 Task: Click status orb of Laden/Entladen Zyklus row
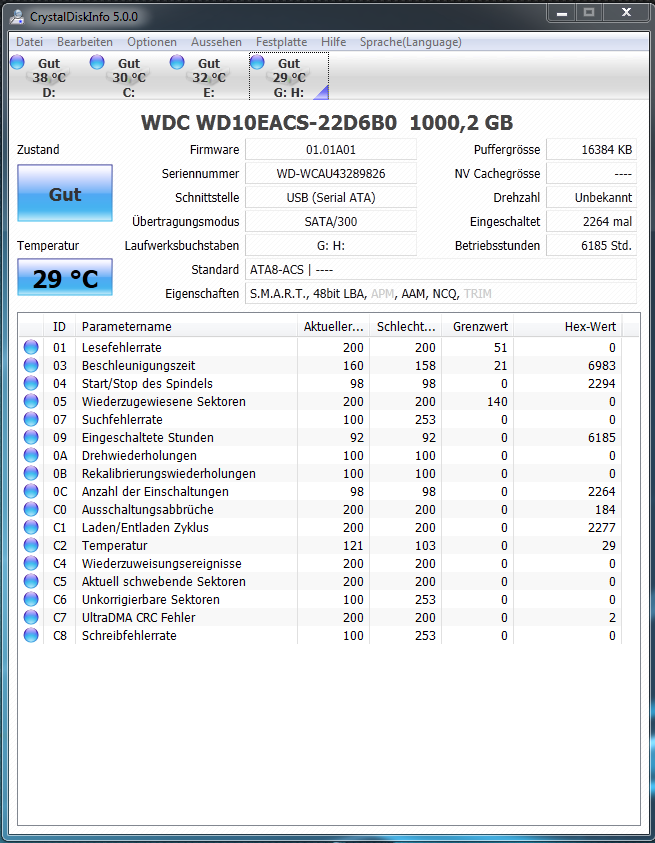point(31,527)
